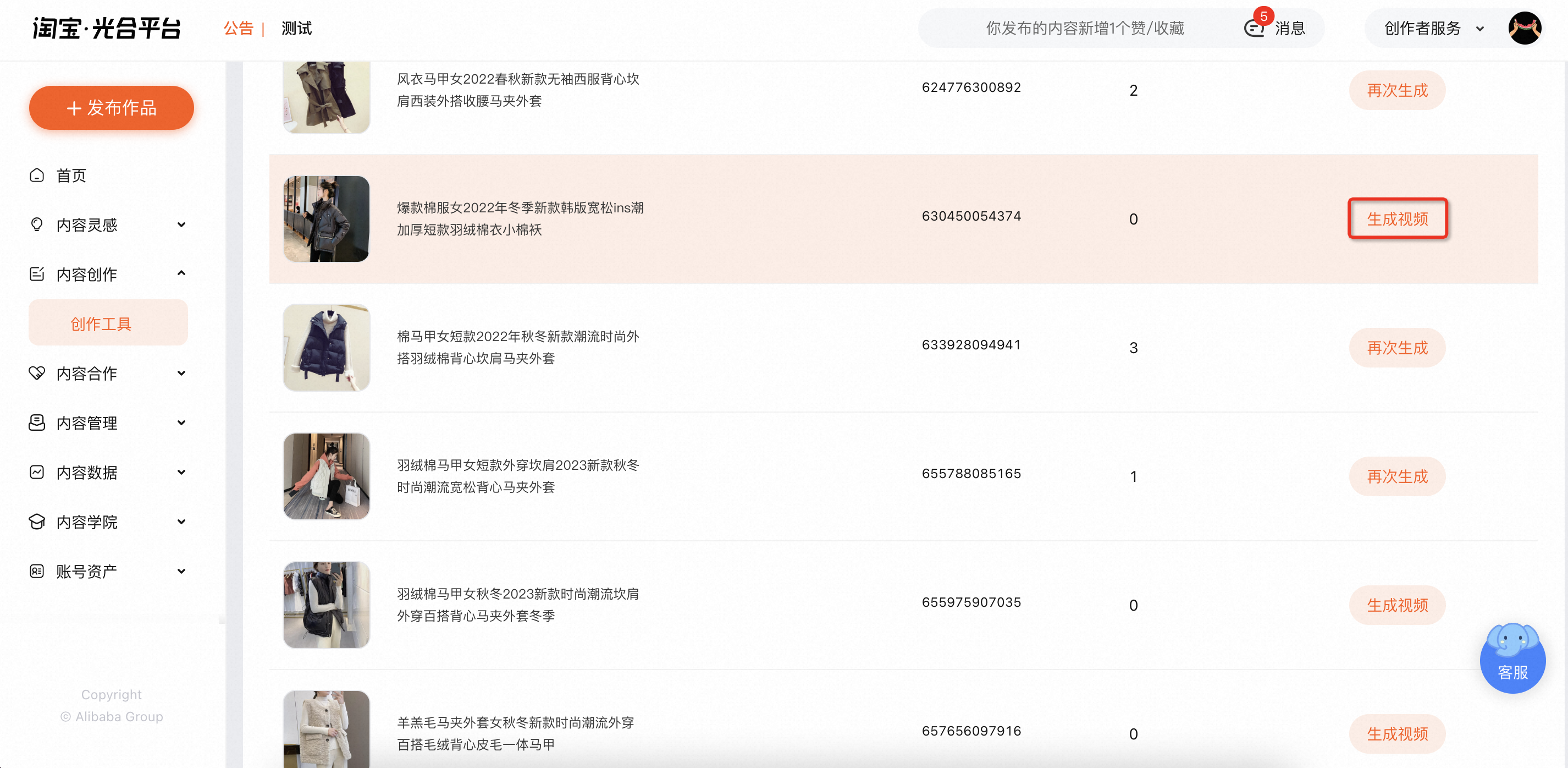This screenshot has width=1568, height=768.
Task: Click the 内容合作 heart icon
Action: [36, 373]
